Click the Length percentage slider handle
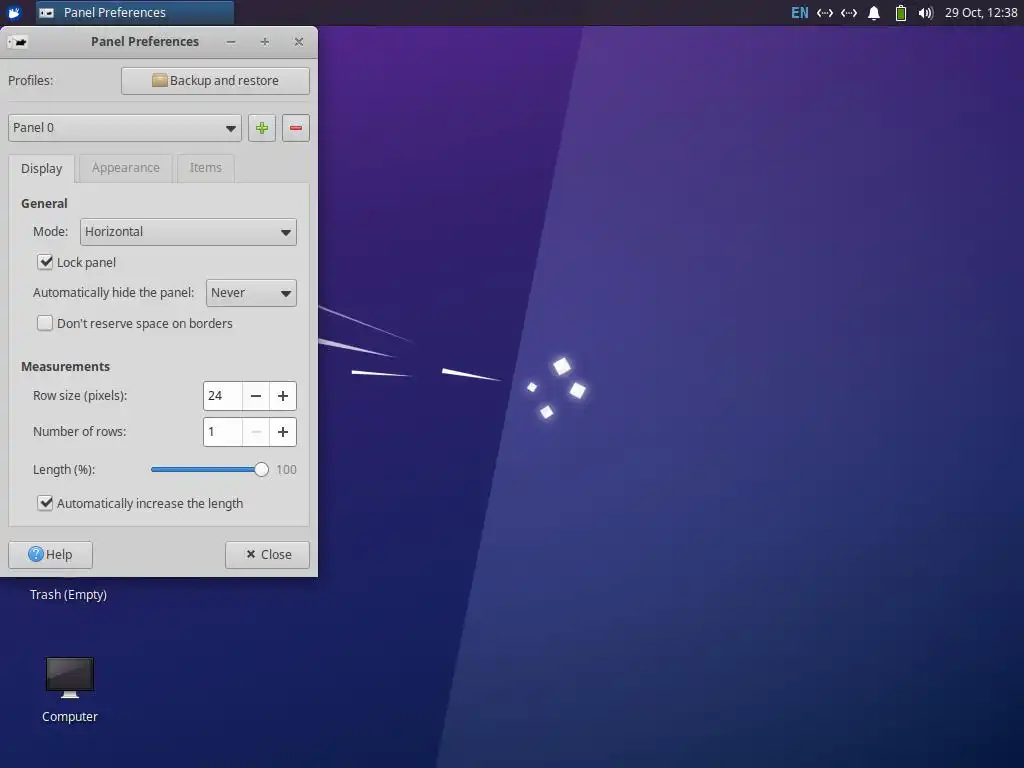This screenshot has width=1024, height=768. coord(261,470)
